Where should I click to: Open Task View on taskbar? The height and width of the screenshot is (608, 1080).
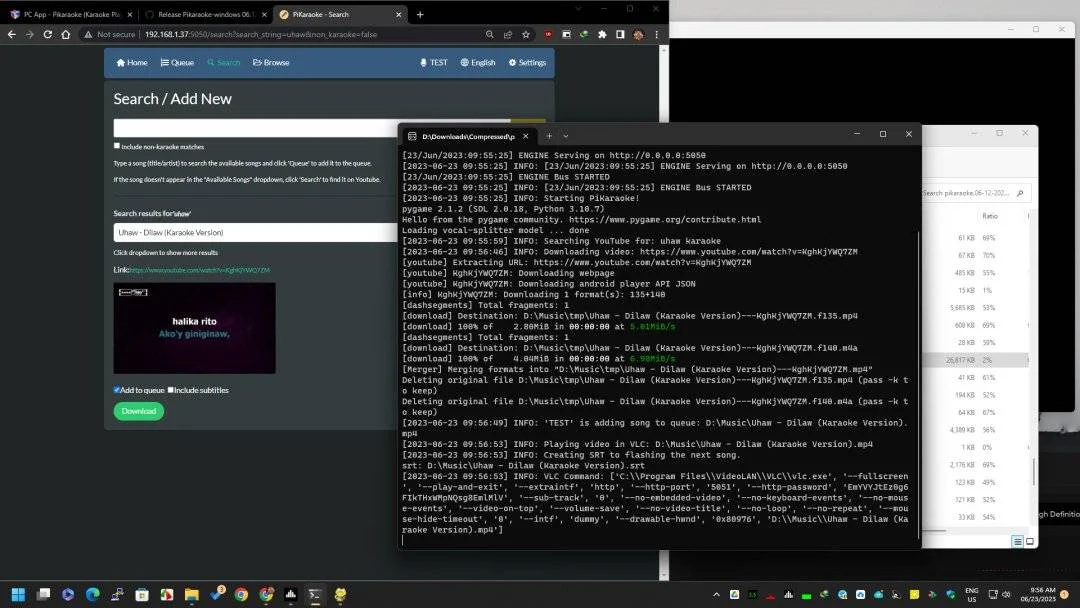pyautogui.click(x=43, y=594)
